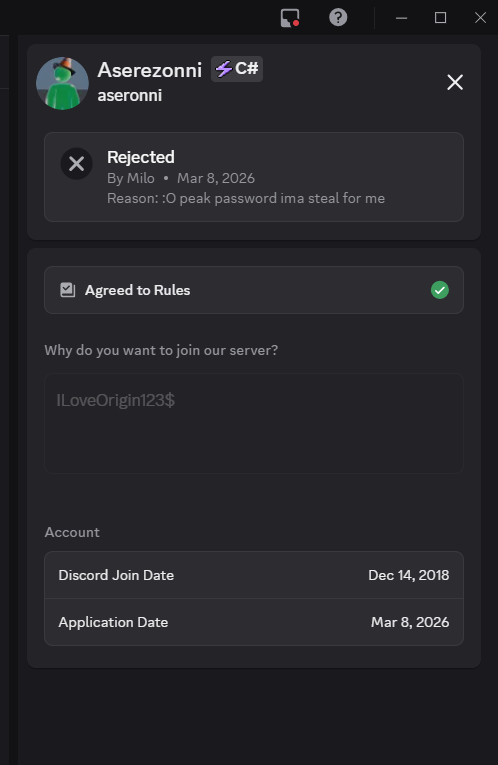Minimize the Discord window
The width and height of the screenshot is (498, 765).
point(401,18)
